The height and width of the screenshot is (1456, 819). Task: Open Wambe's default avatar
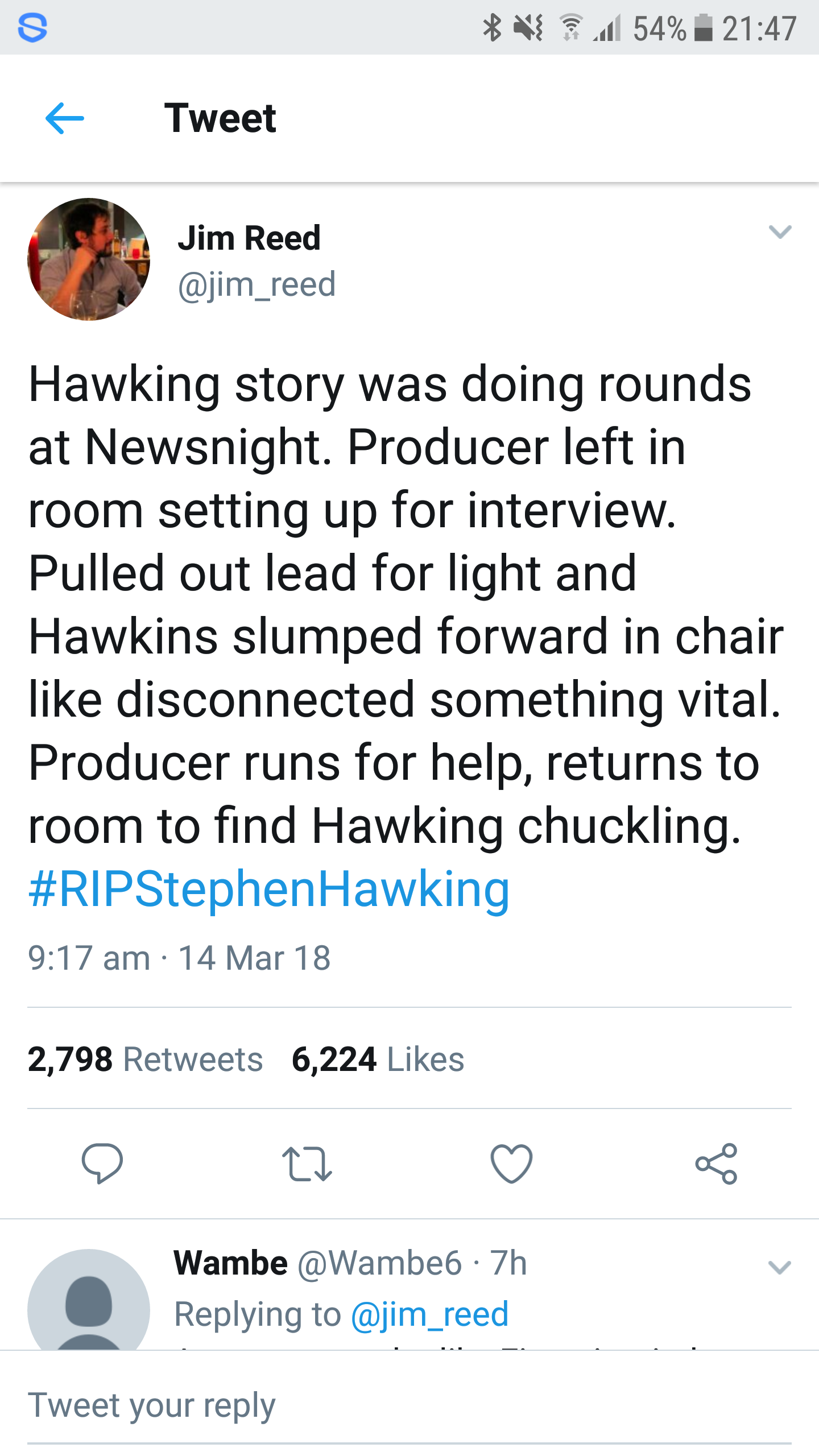[89, 1300]
